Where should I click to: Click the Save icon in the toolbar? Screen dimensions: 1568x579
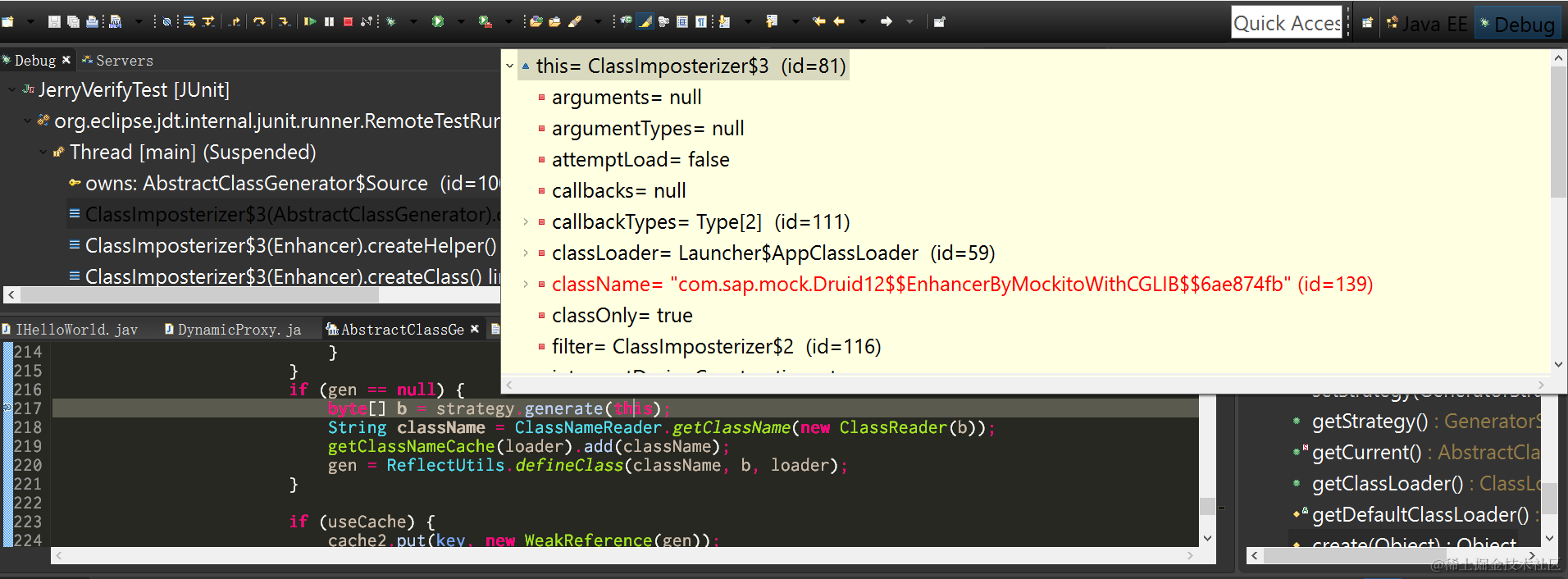[54, 21]
